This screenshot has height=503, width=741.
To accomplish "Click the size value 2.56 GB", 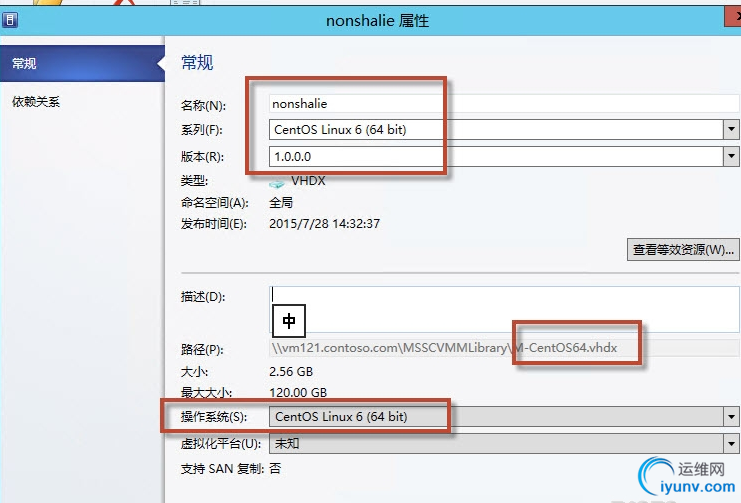I will tap(291, 372).
